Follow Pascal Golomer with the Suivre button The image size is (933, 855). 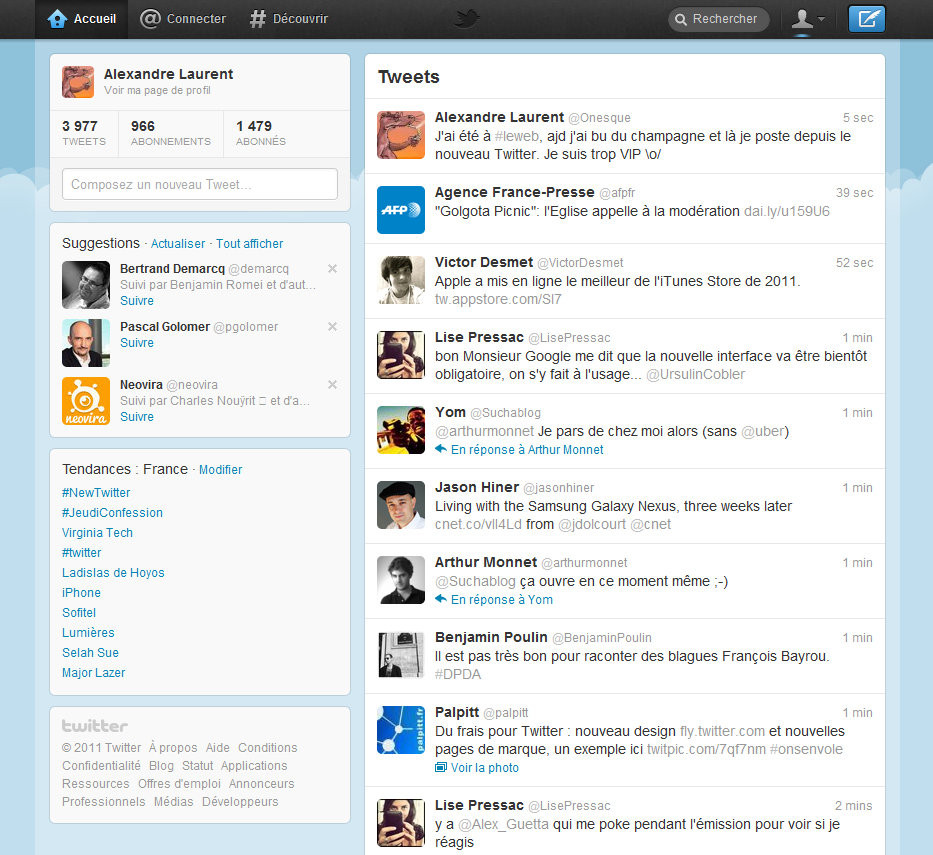137,343
